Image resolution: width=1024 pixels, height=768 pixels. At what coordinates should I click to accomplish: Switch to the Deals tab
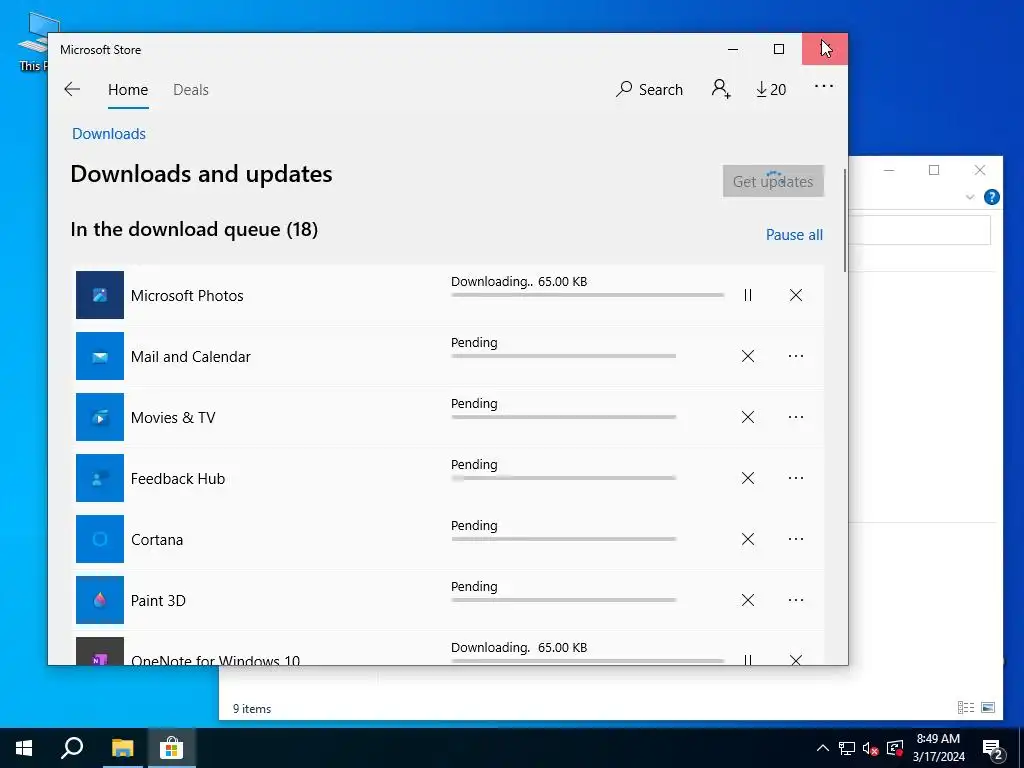tap(191, 89)
